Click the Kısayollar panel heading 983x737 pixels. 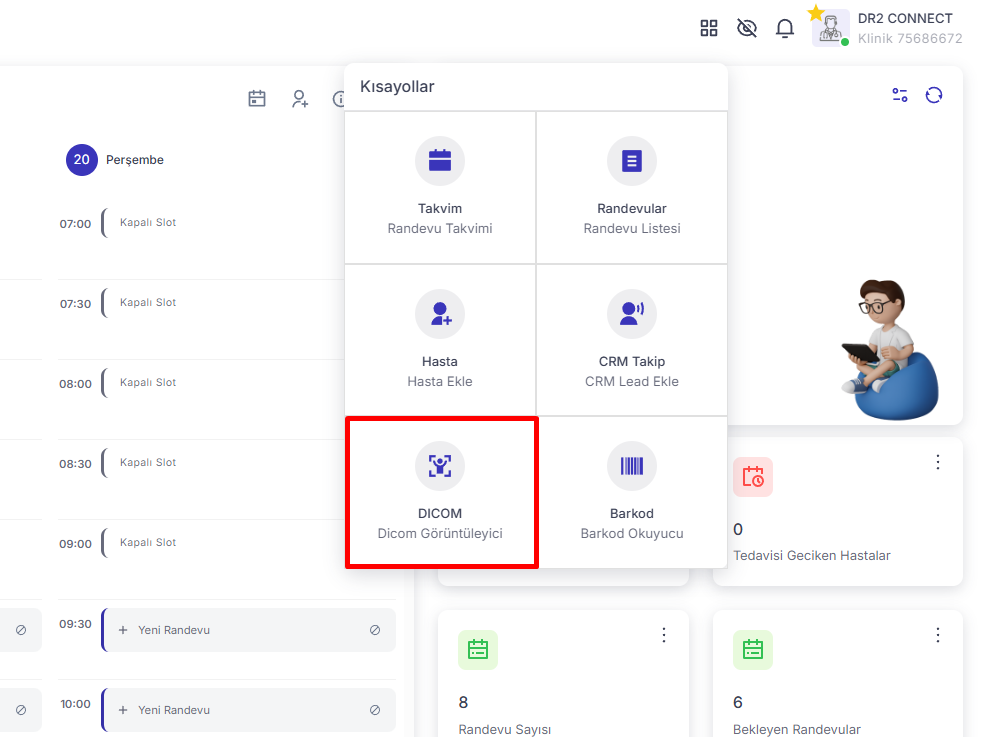(x=397, y=86)
